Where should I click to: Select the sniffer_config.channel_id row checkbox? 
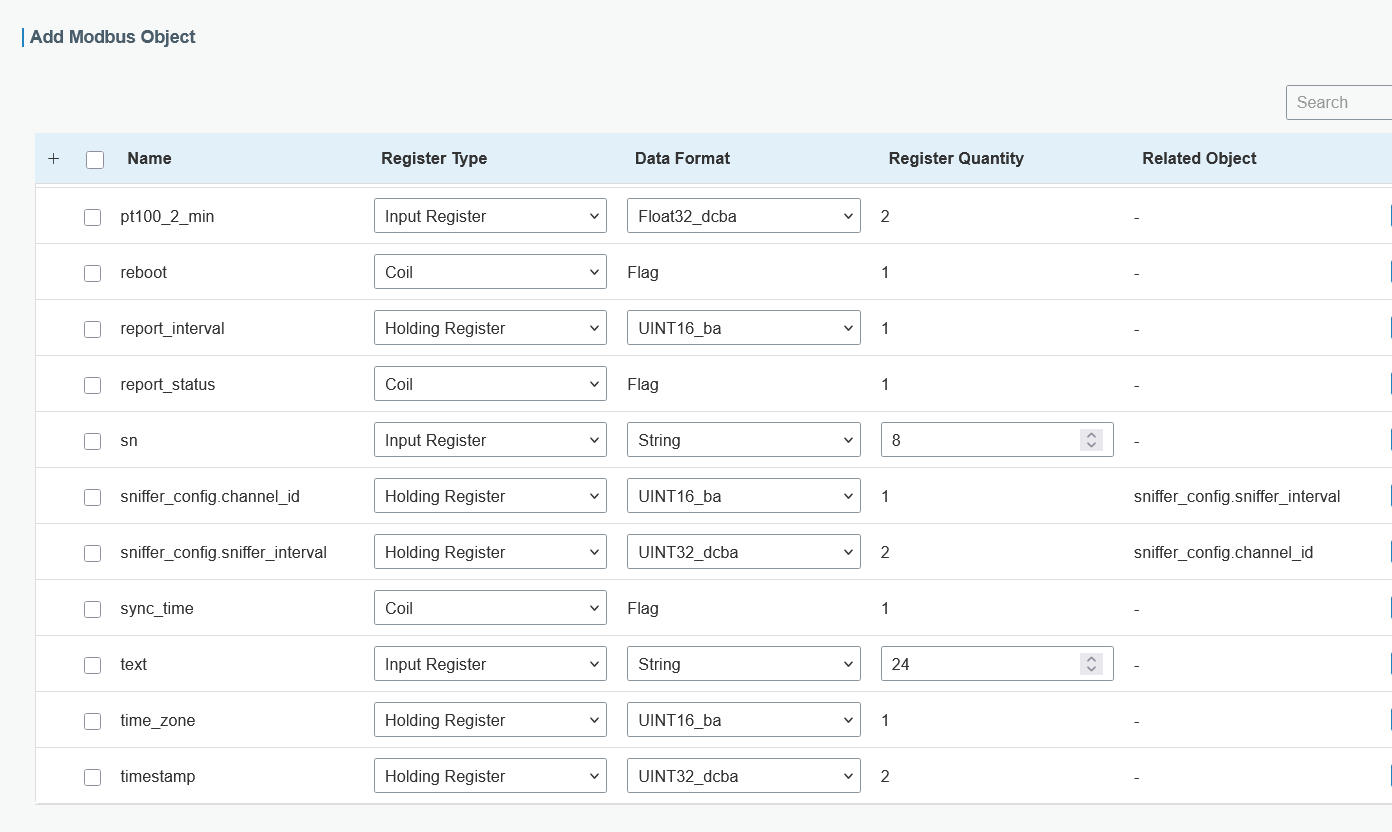(92, 497)
